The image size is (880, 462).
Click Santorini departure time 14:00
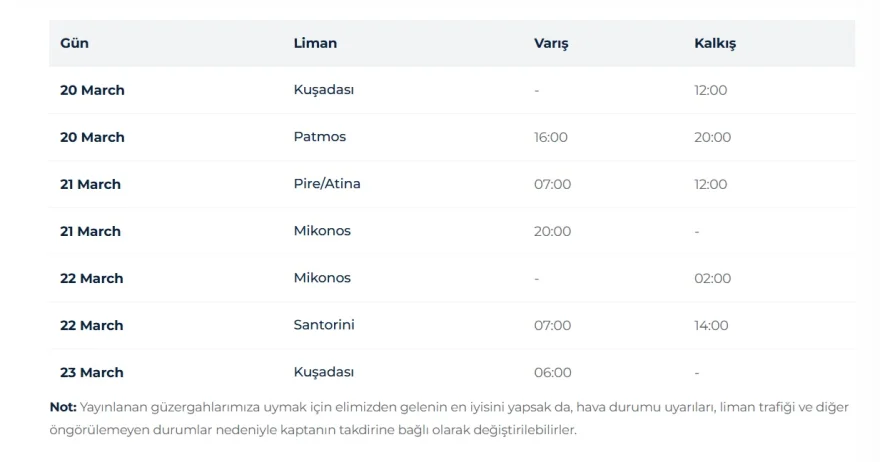pyautogui.click(x=711, y=325)
